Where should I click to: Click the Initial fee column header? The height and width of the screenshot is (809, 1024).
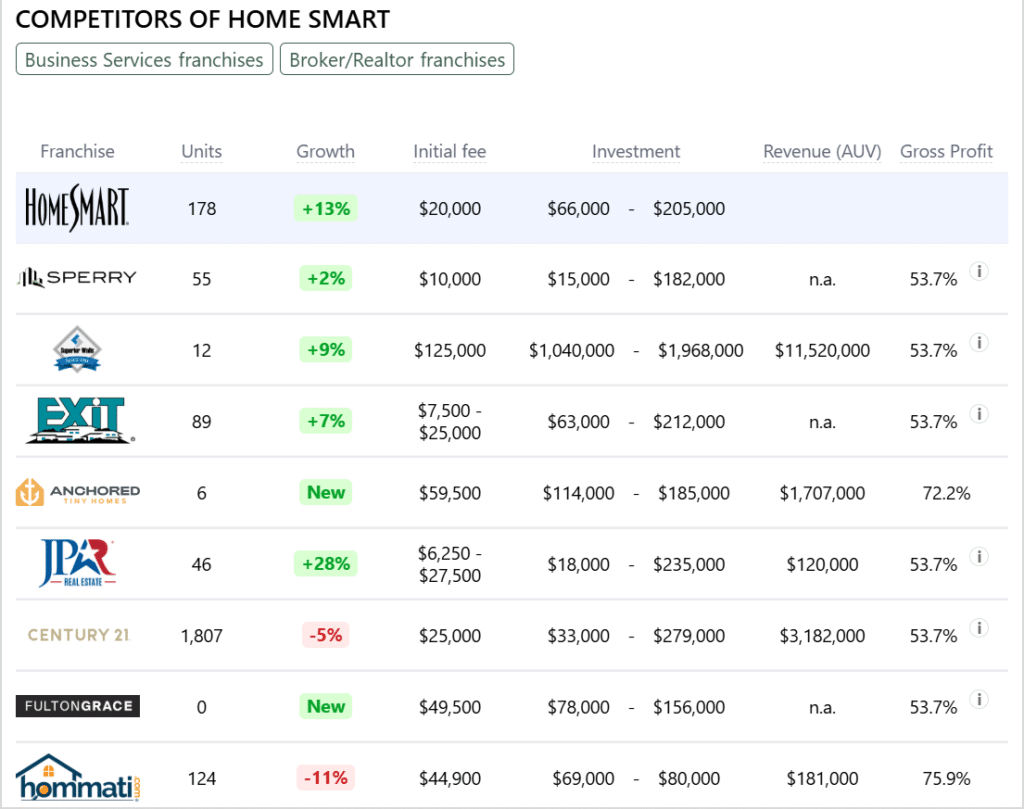[449, 151]
